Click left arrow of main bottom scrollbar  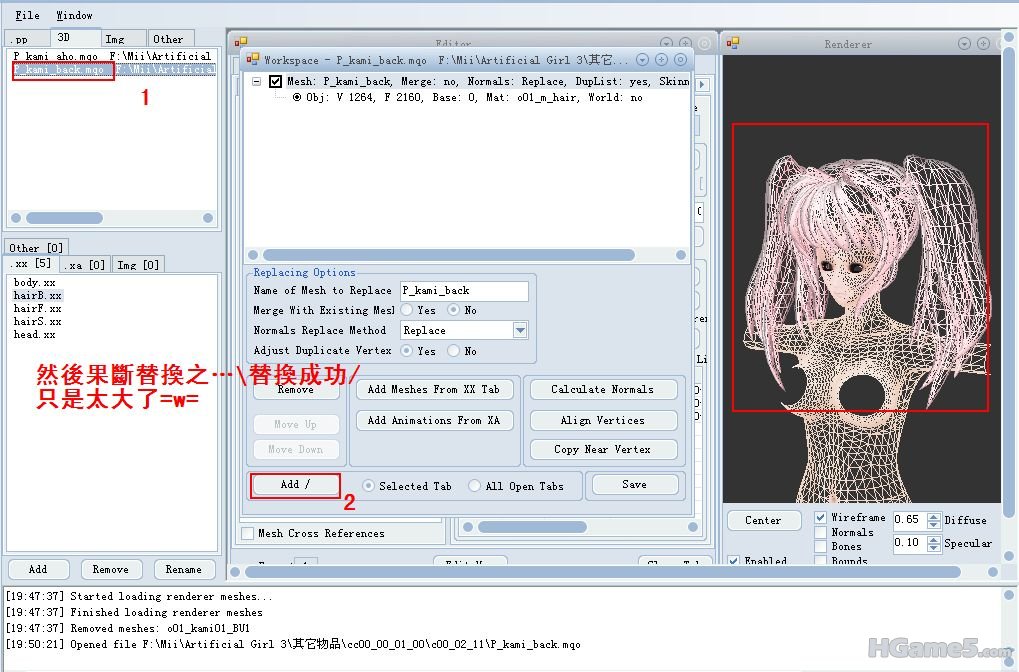(235, 572)
